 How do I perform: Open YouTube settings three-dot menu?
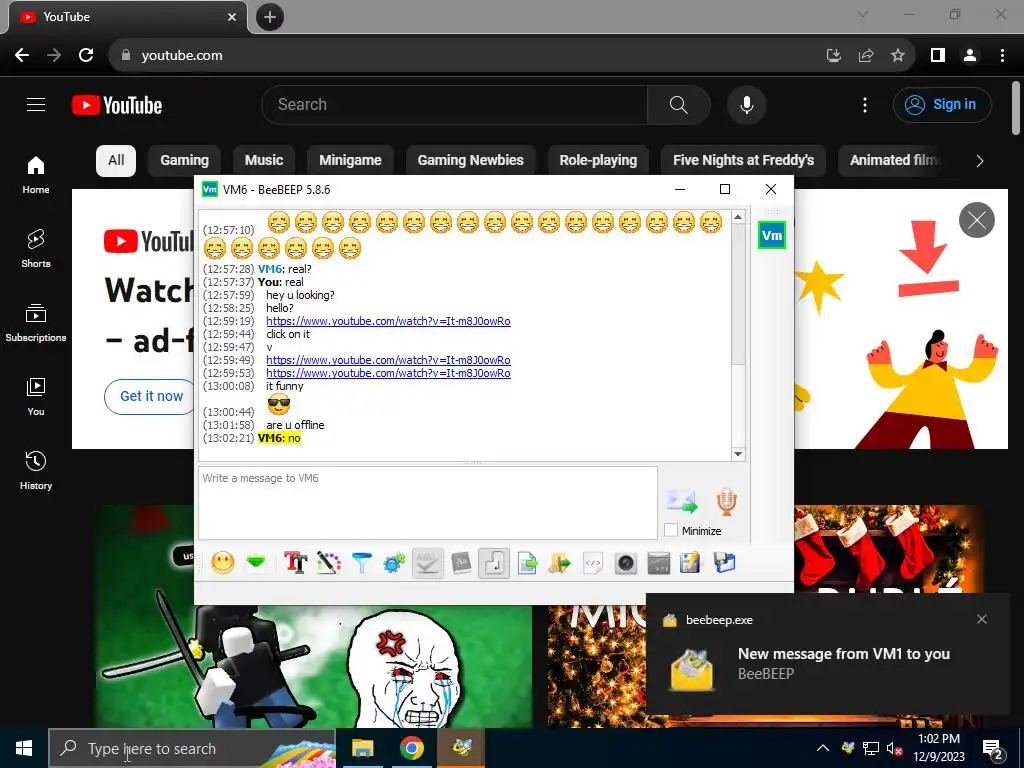click(865, 104)
